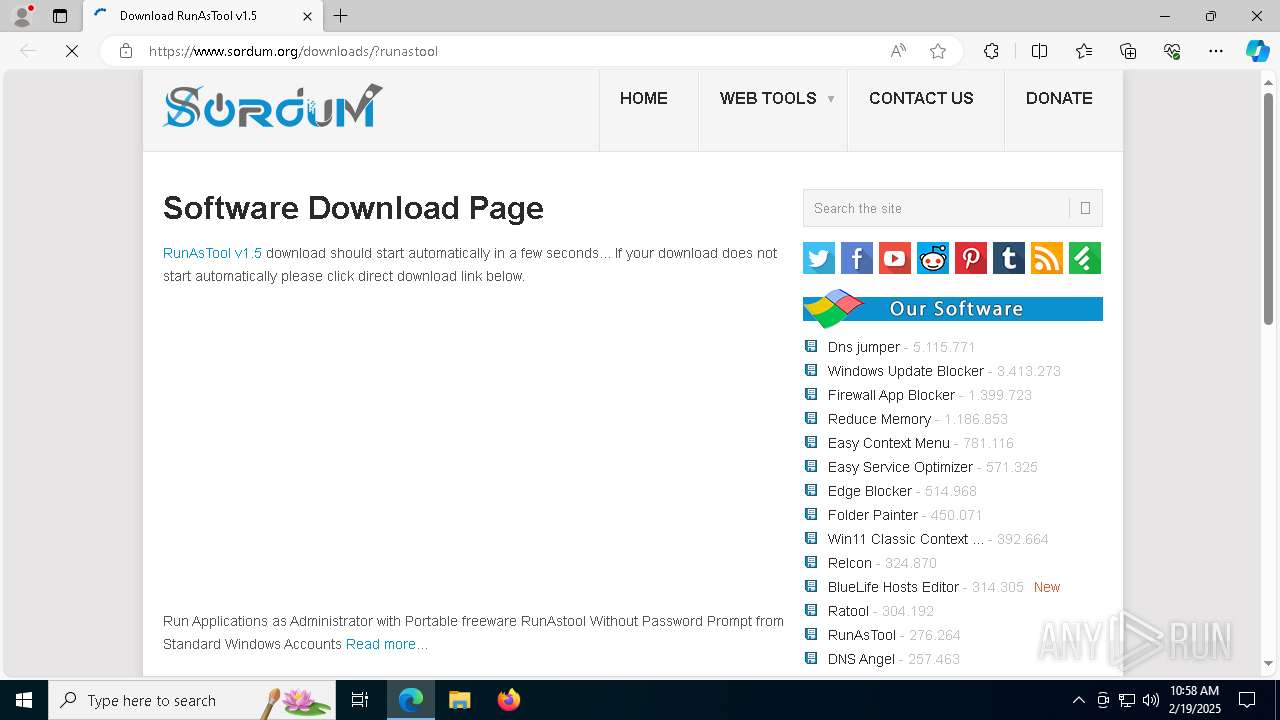Open the Pinterest social icon

click(x=971, y=258)
